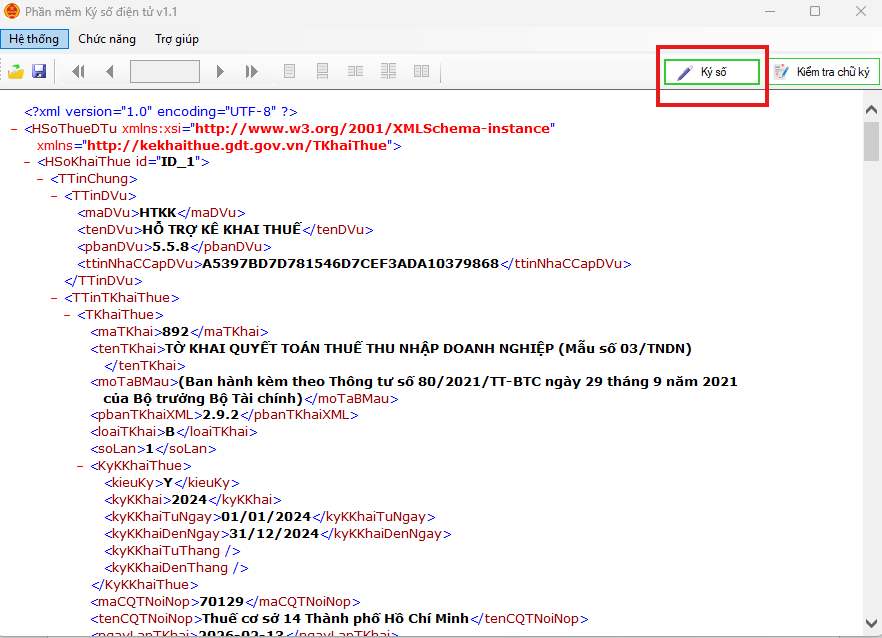
Task: Select two-page facing view icon
Action: coord(355,72)
